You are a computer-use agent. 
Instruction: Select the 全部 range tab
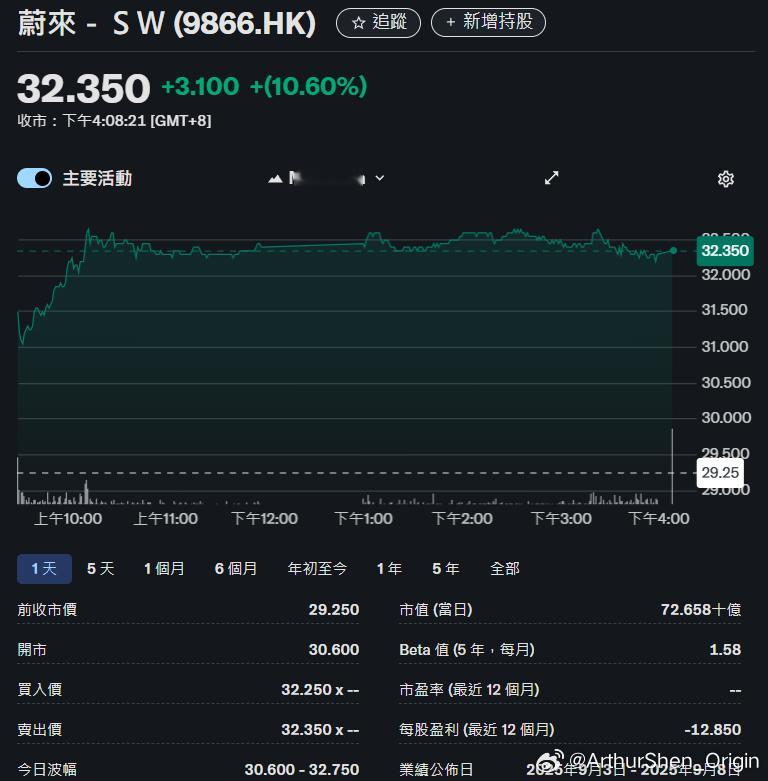point(505,568)
